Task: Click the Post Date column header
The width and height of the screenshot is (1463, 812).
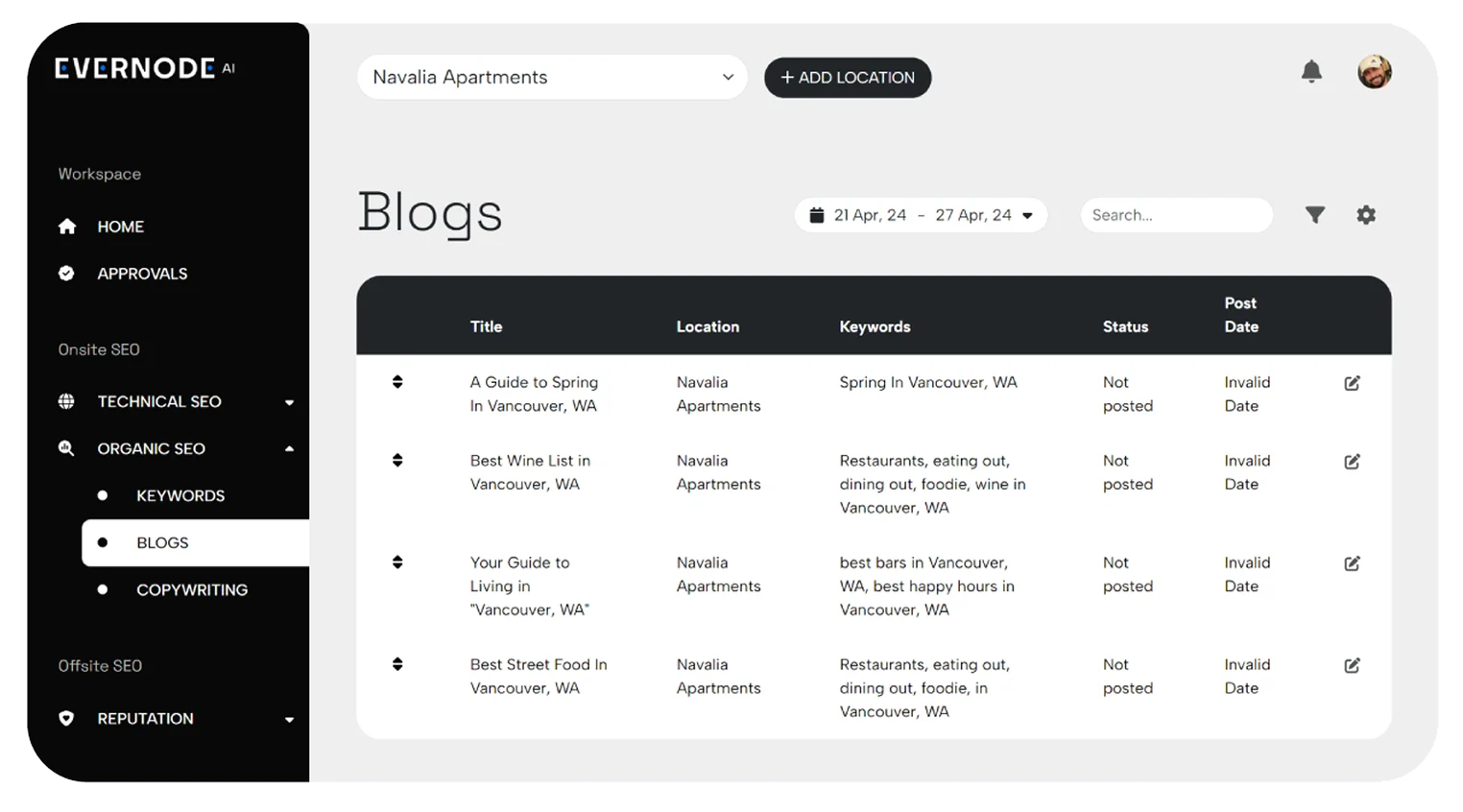Action: click(1241, 315)
